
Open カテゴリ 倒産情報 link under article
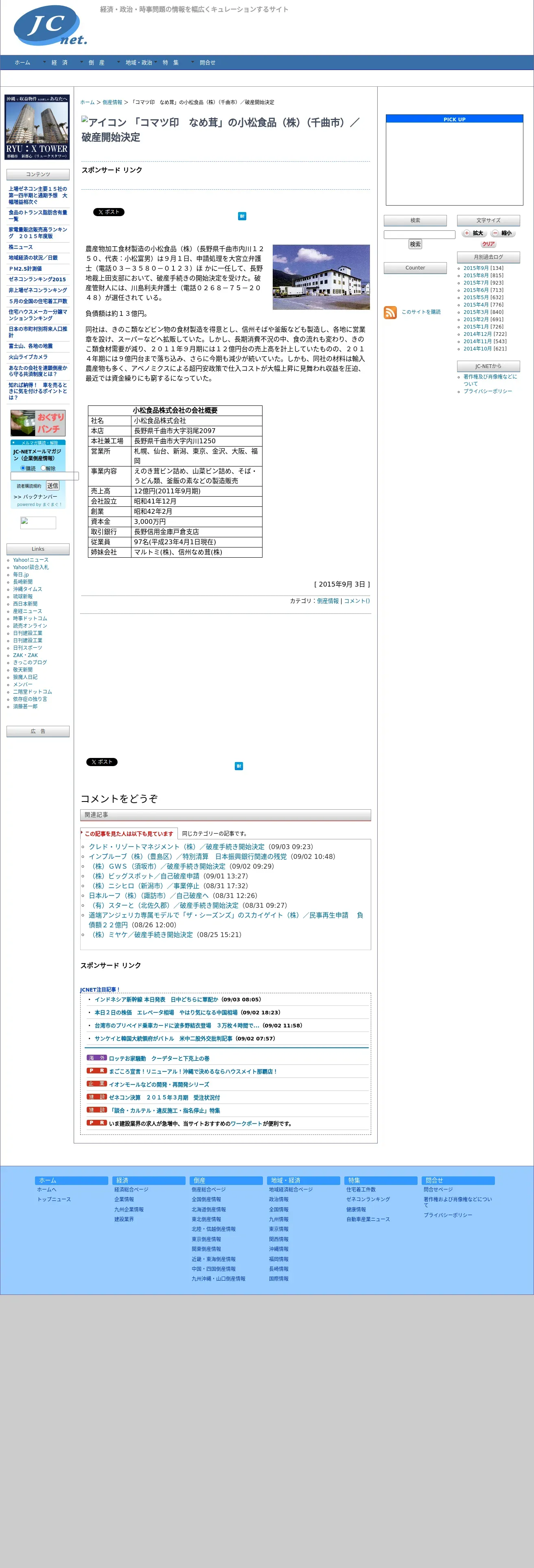click(x=328, y=601)
